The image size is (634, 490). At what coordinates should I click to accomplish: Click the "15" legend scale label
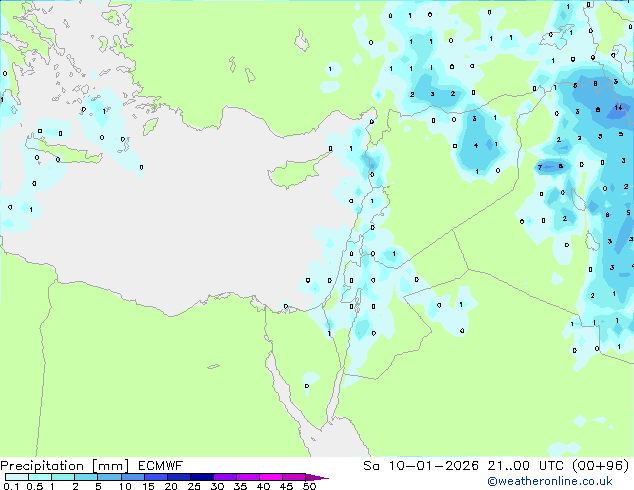148,486
